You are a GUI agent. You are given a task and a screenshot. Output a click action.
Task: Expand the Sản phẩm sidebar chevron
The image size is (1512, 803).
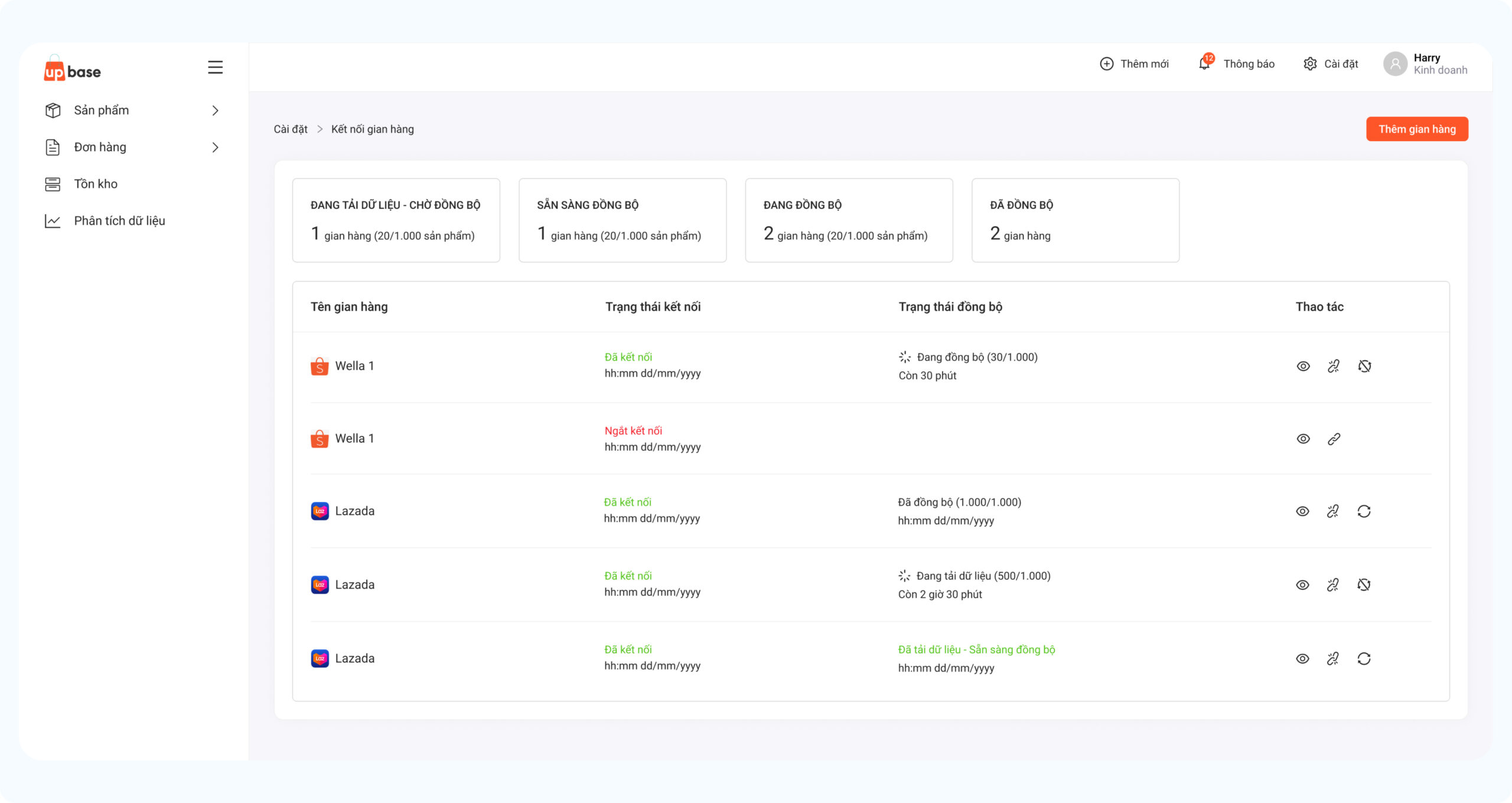point(215,110)
